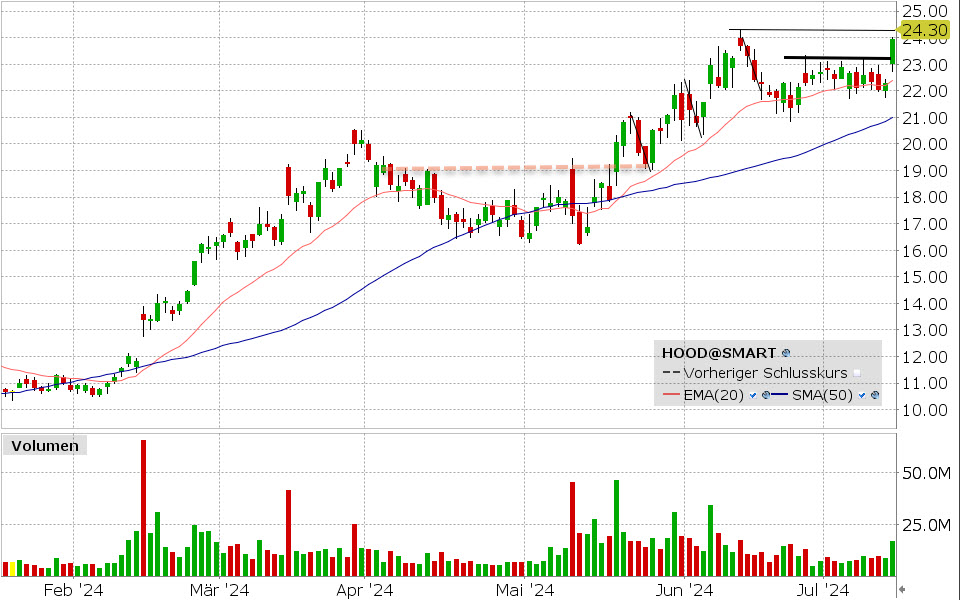Open EMA(20) indicator settings icon

pyautogui.click(x=765, y=396)
